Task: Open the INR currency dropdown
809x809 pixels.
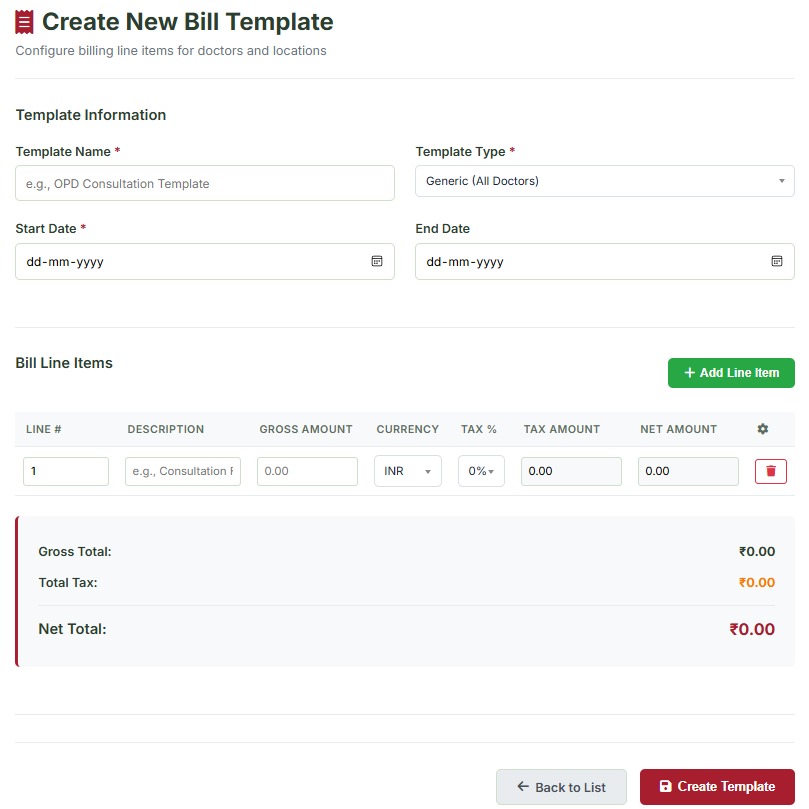Action: [408, 471]
